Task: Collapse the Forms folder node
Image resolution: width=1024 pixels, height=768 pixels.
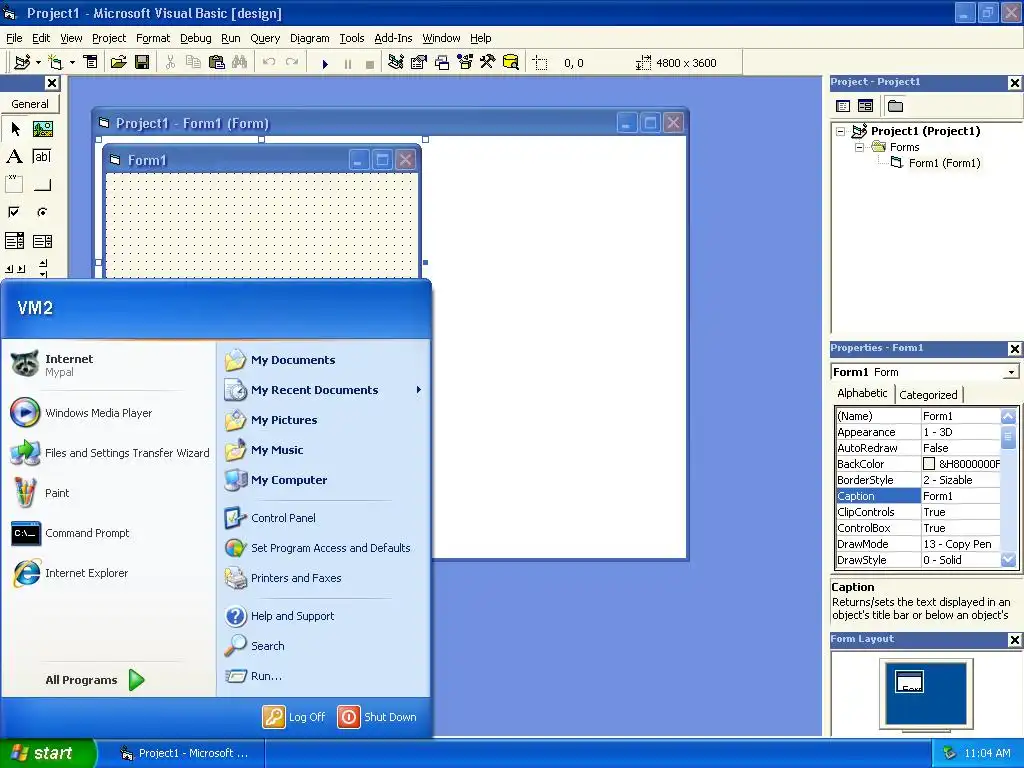Action: (x=860, y=148)
